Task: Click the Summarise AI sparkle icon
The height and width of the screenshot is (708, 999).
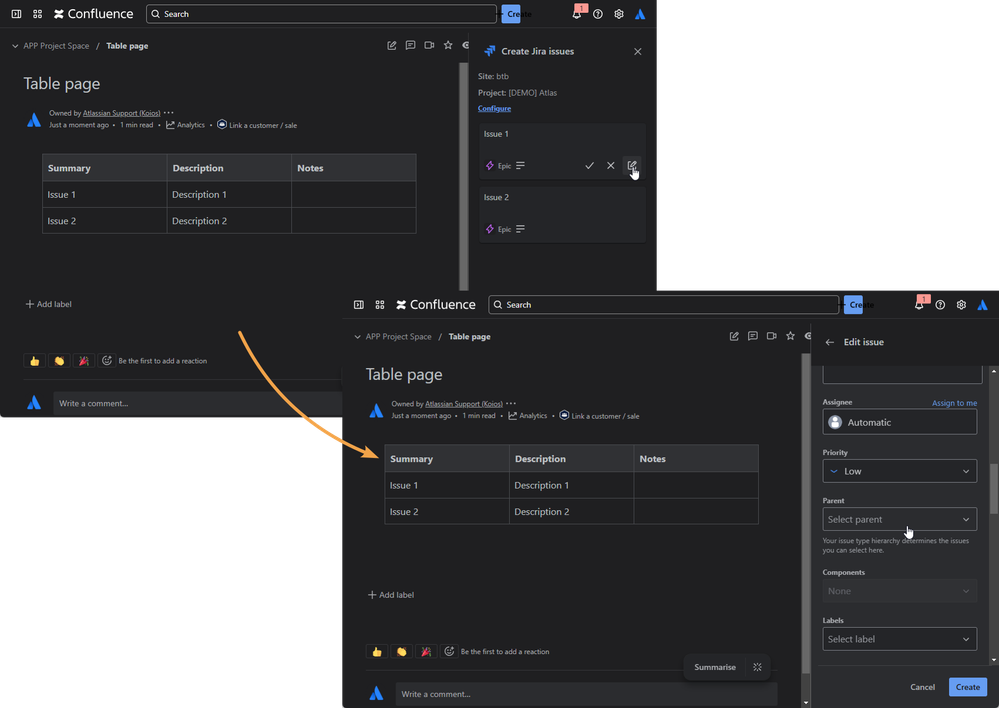Action: point(757,667)
